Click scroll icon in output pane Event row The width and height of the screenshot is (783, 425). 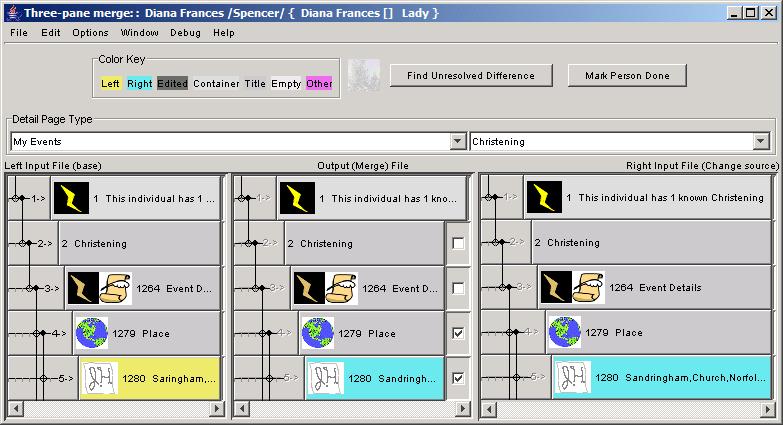(341, 288)
